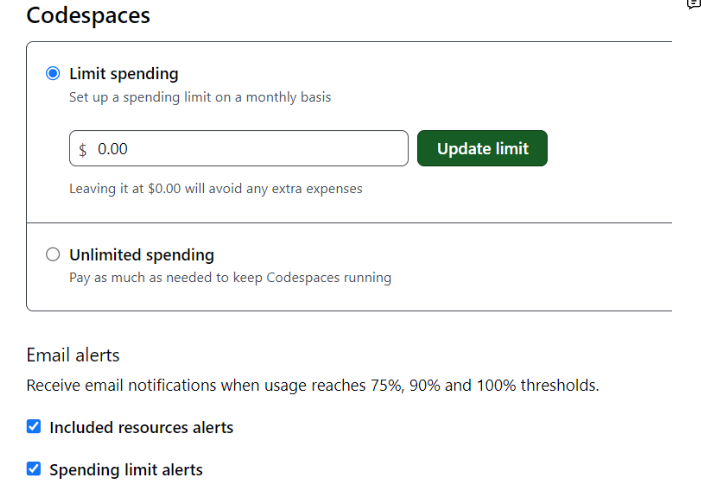Uncheck the Included resources alerts checkbox
Image resolution: width=701 pixels, height=492 pixels.
pos(34,427)
